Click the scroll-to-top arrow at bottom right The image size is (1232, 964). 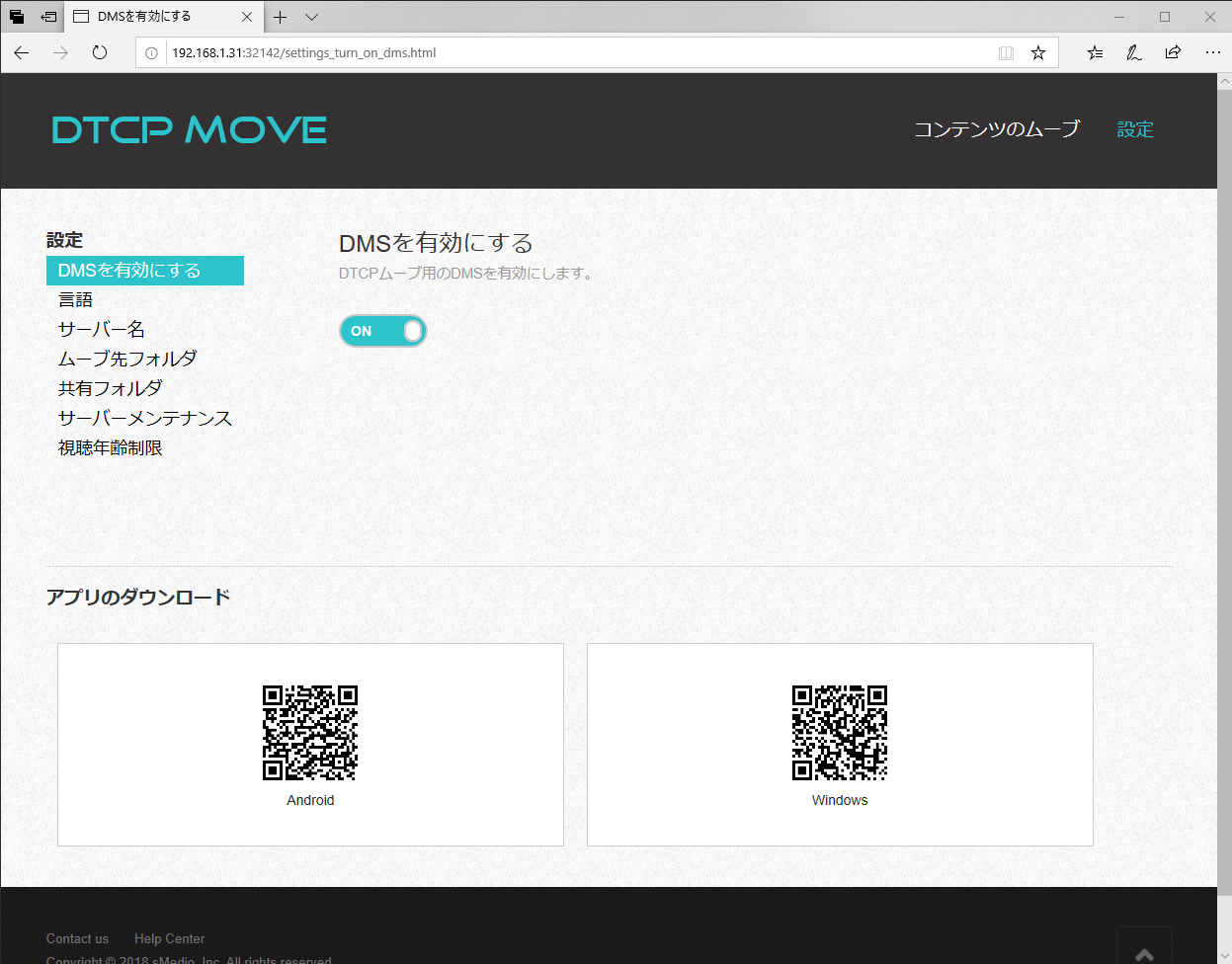1144,953
